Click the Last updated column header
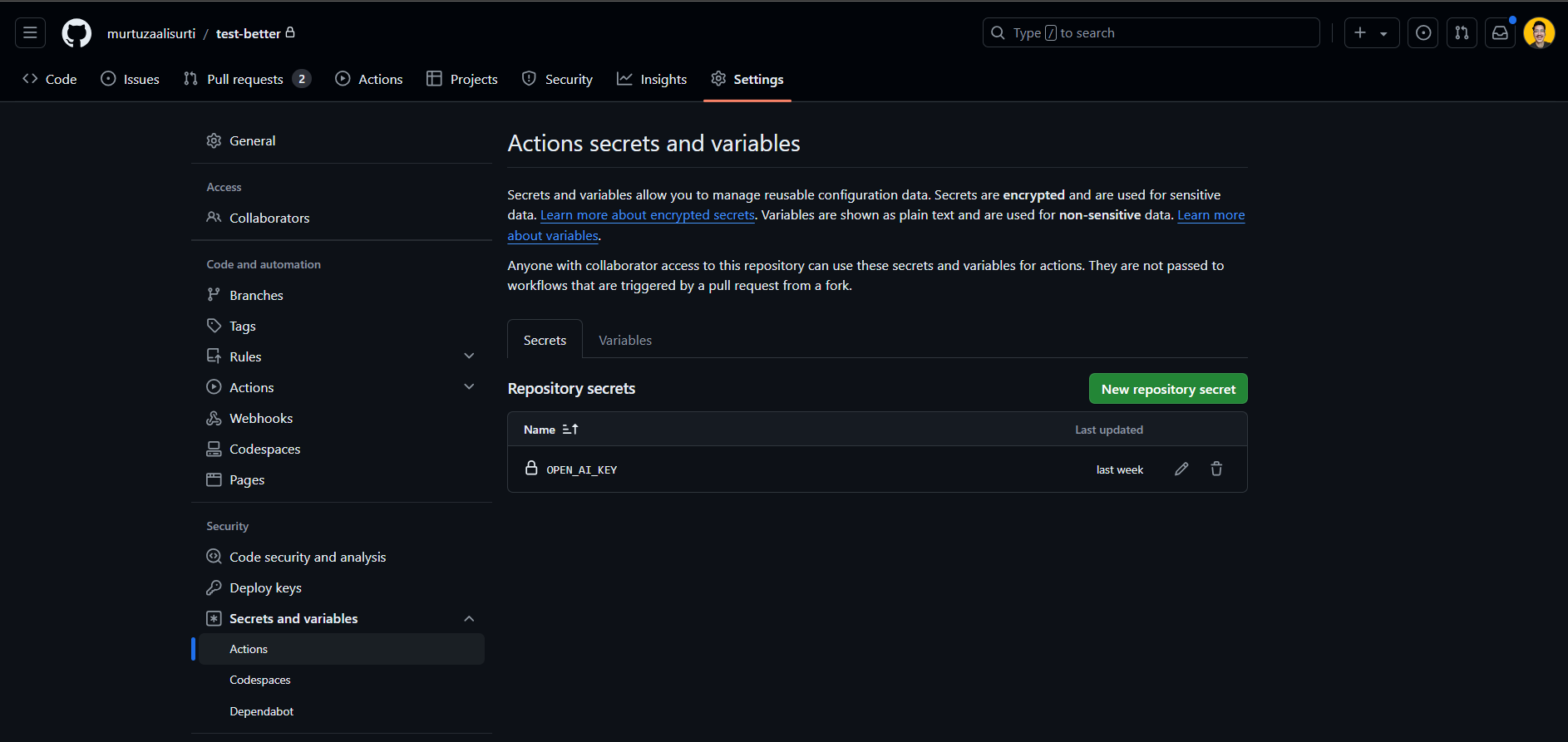This screenshot has height=742, width=1568. pyautogui.click(x=1109, y=430)
